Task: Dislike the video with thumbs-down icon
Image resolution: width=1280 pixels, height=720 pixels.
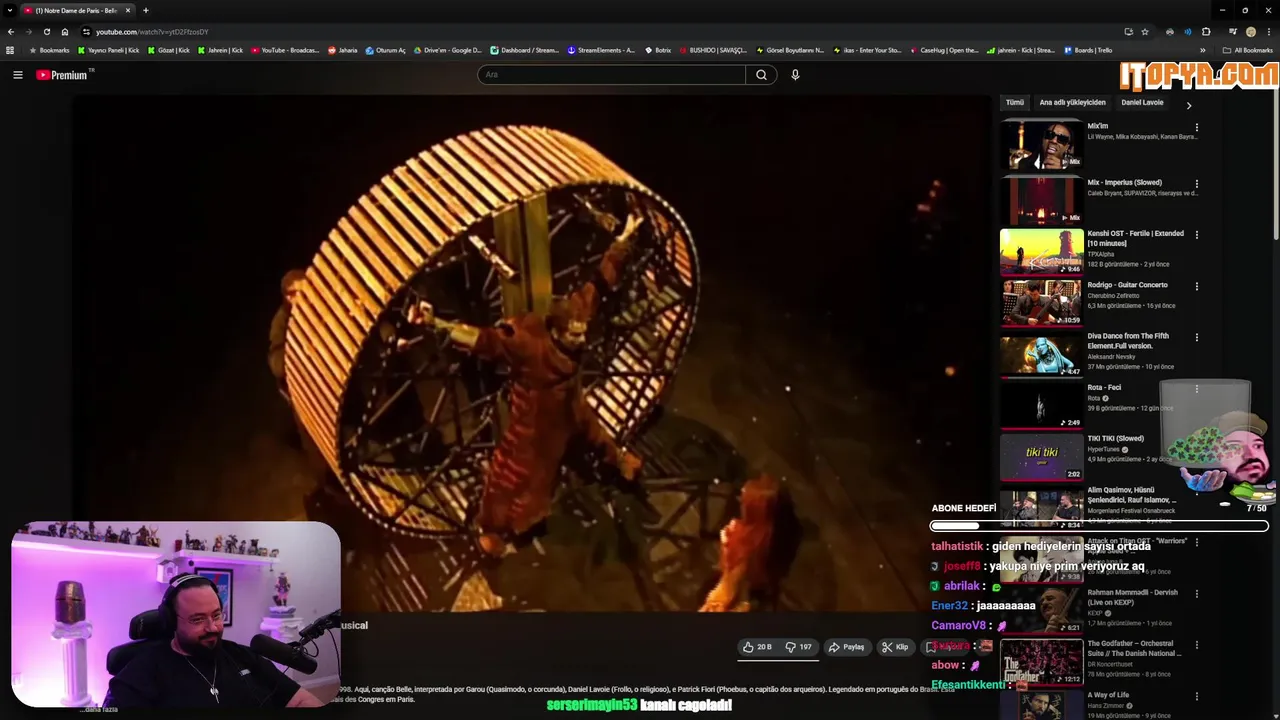Action: [x=798, y=647]
